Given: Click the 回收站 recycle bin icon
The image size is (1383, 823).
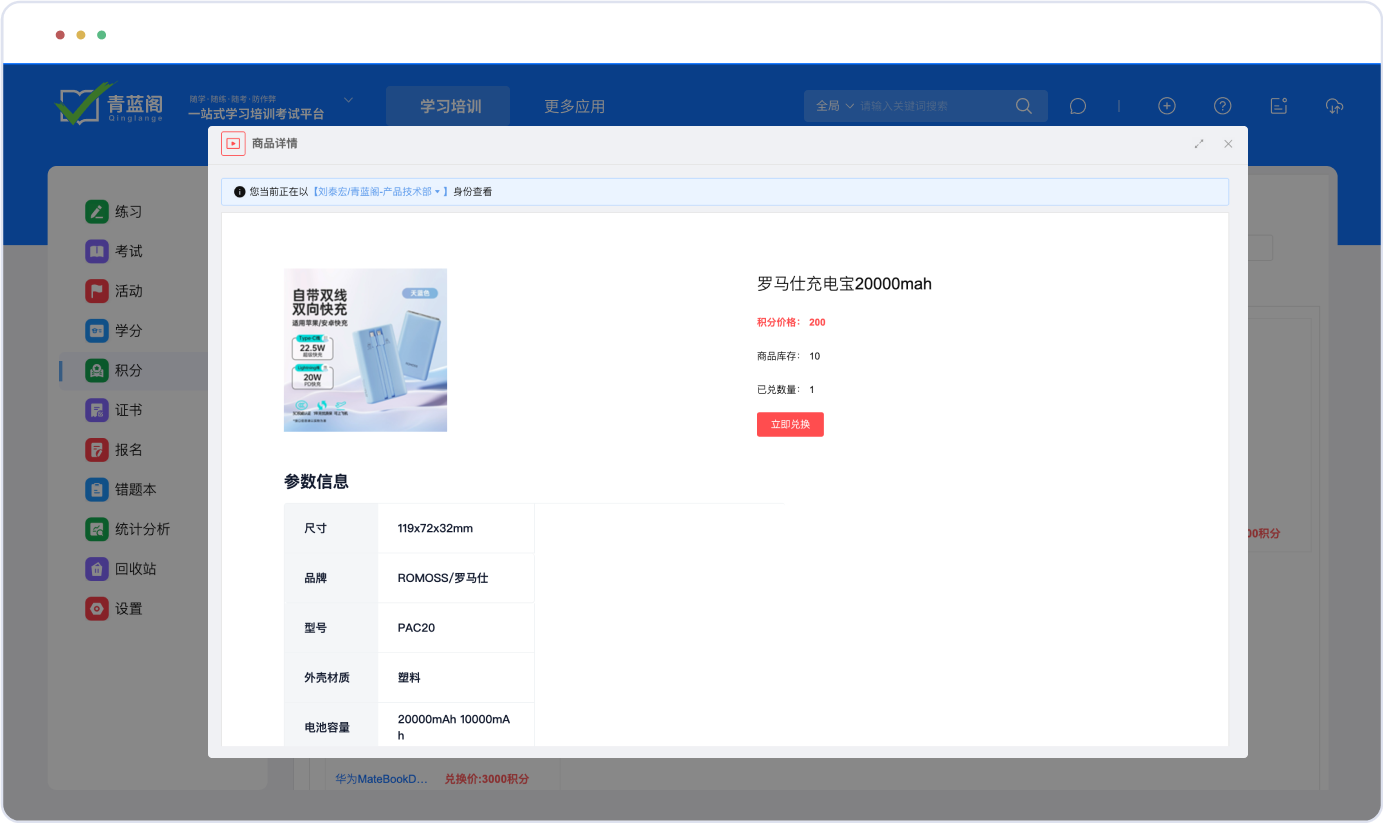Looking at the screenshot, I should point(96,569).
